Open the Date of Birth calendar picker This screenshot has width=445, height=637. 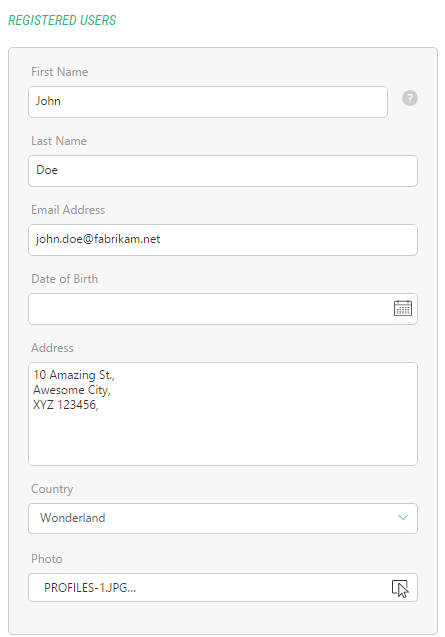coord(403,308)
